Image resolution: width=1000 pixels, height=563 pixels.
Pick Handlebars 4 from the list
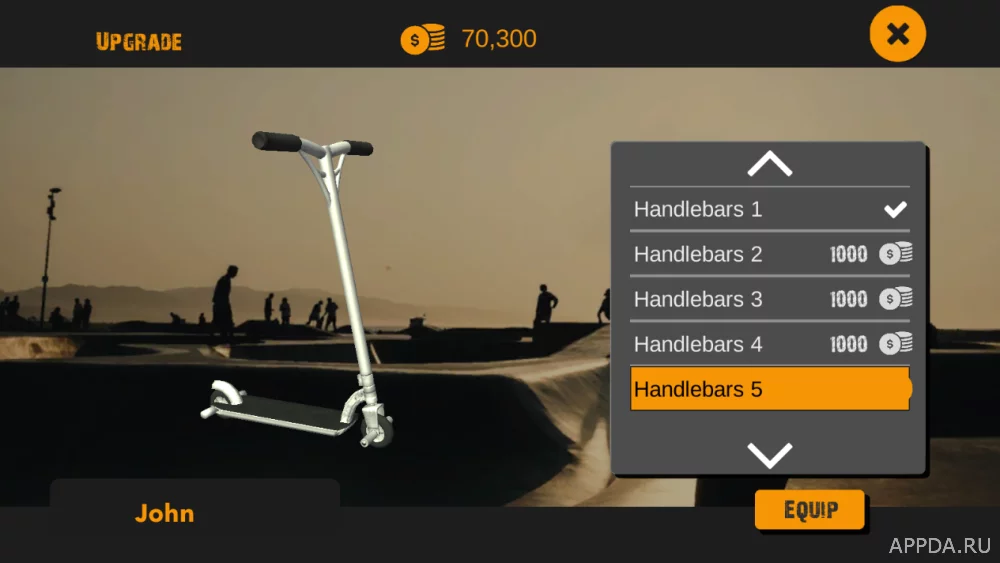pos(770,344)
